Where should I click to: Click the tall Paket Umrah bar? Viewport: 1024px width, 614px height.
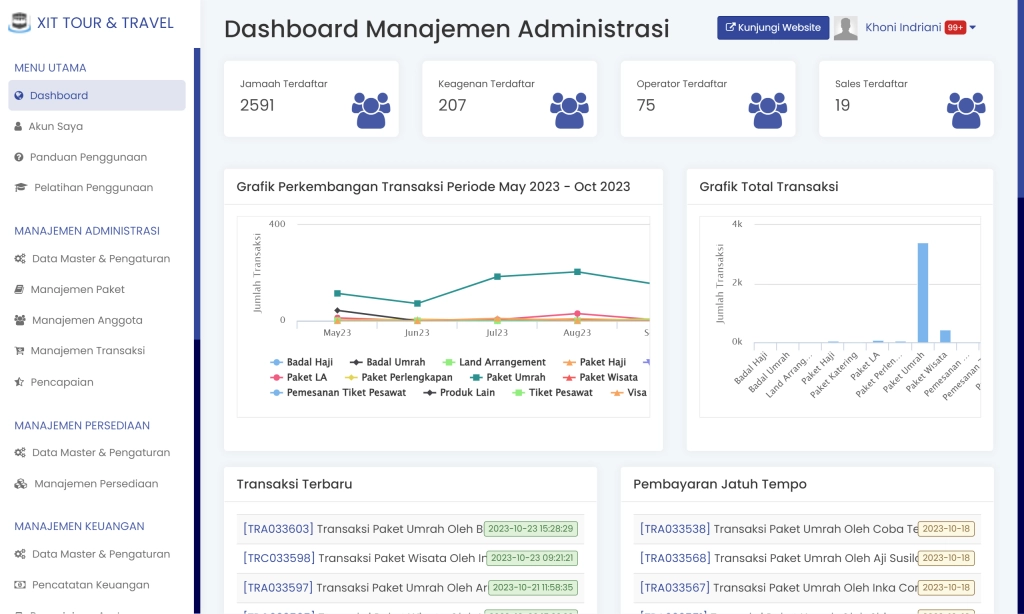922,292
